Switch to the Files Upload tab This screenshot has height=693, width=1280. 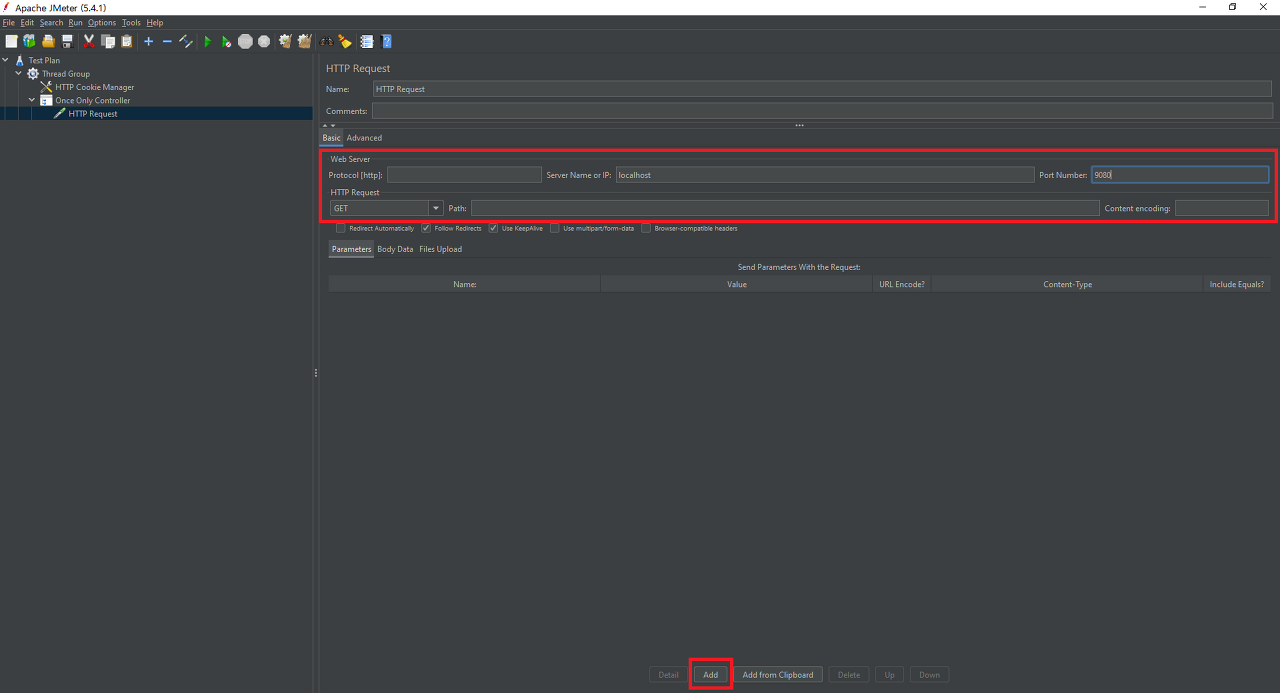440,249
